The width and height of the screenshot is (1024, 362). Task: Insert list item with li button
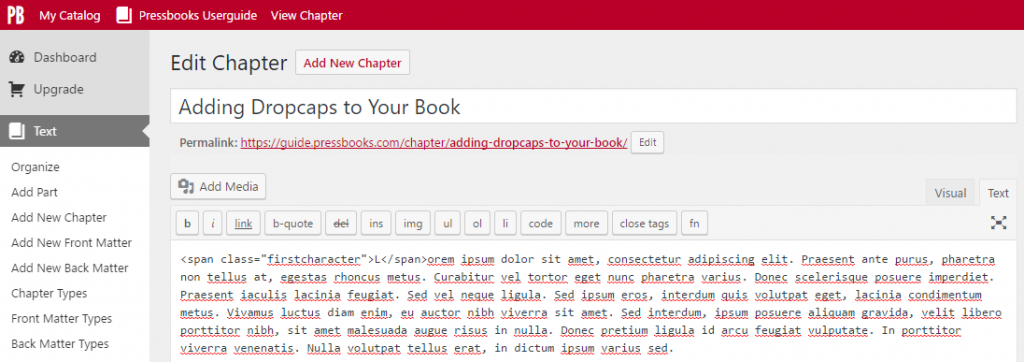click(x=505, y=223)
